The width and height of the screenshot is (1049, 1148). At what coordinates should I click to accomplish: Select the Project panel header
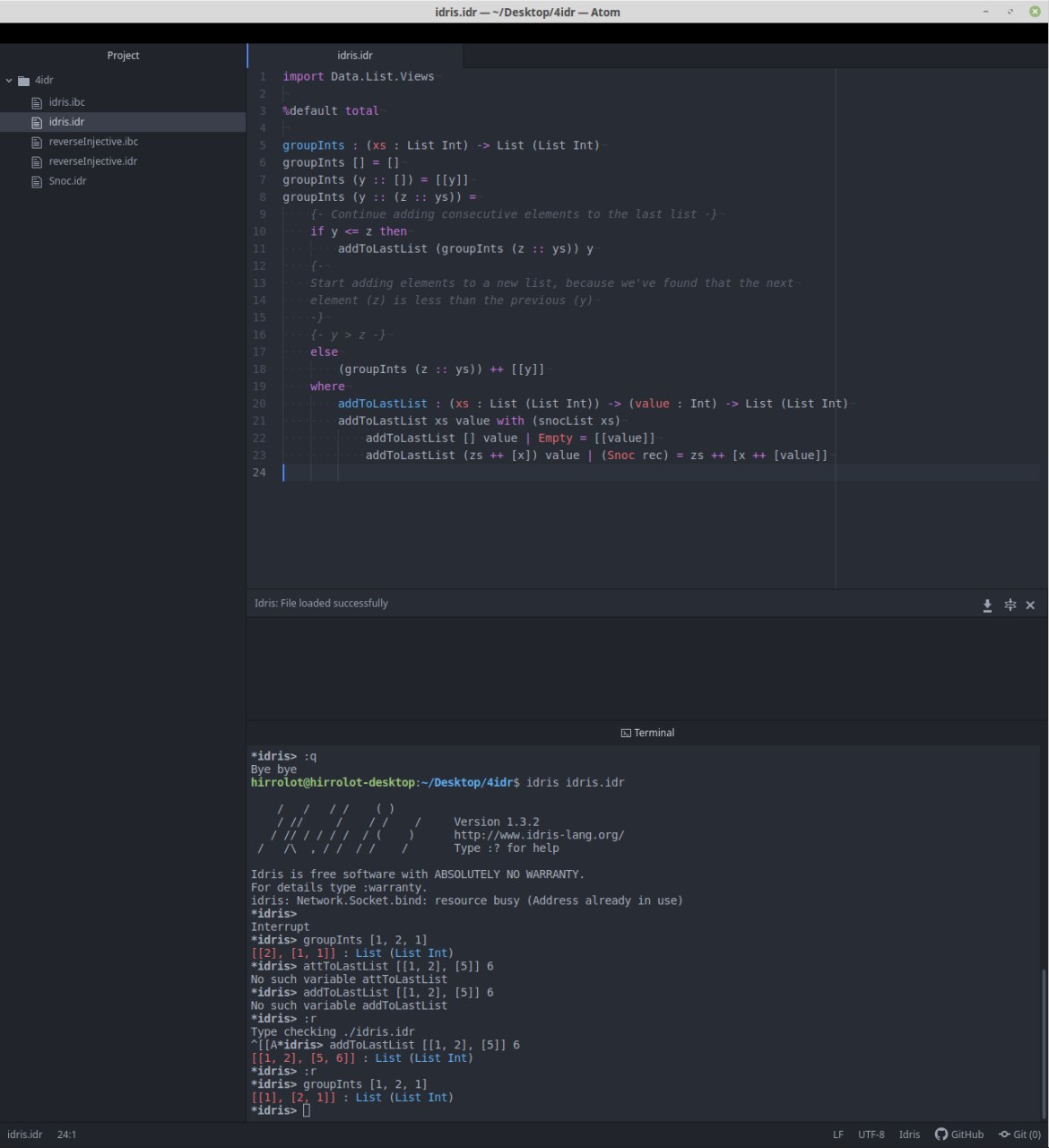coord(123,56)
